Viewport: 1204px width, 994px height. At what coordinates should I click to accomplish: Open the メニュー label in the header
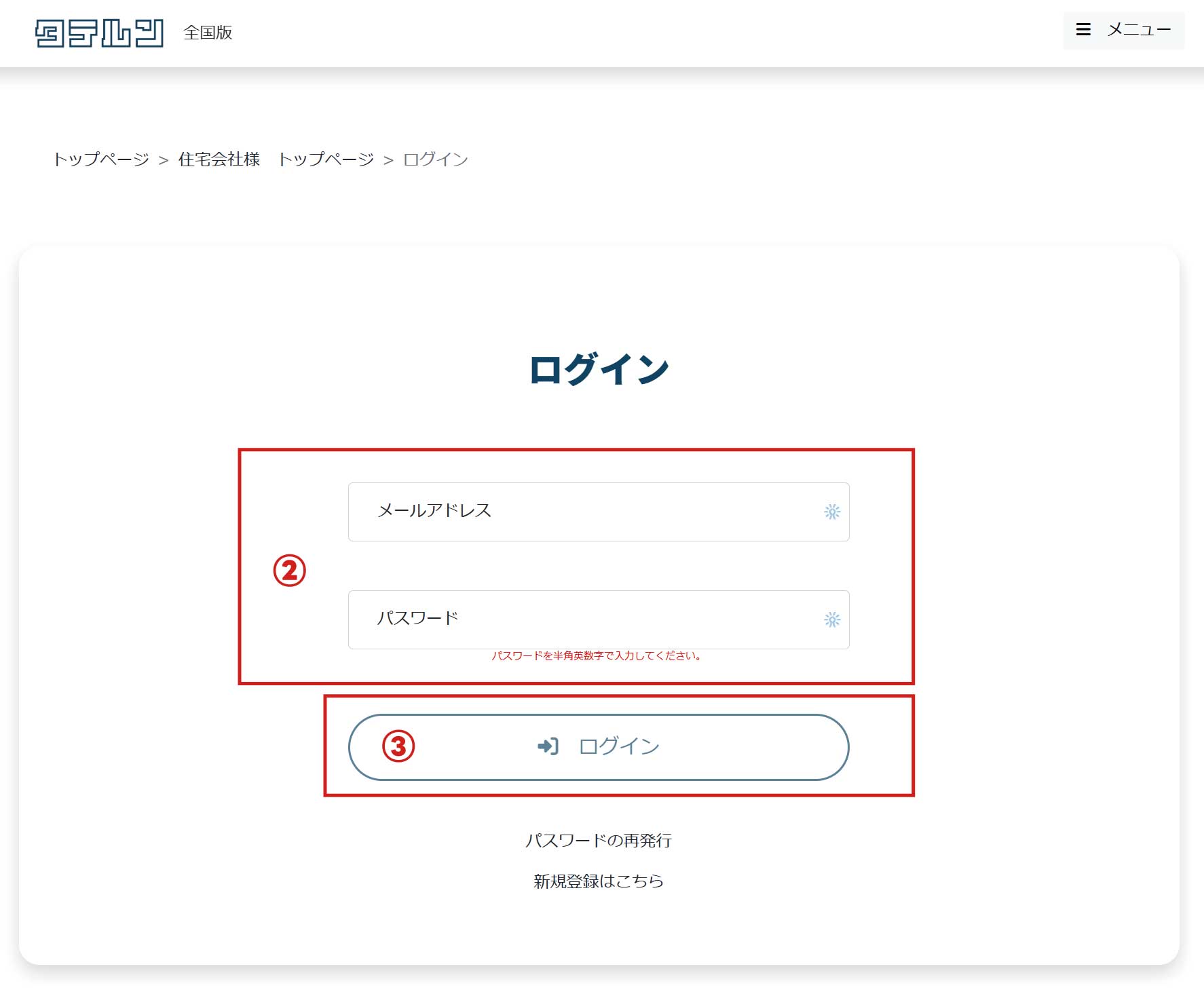1139,30
